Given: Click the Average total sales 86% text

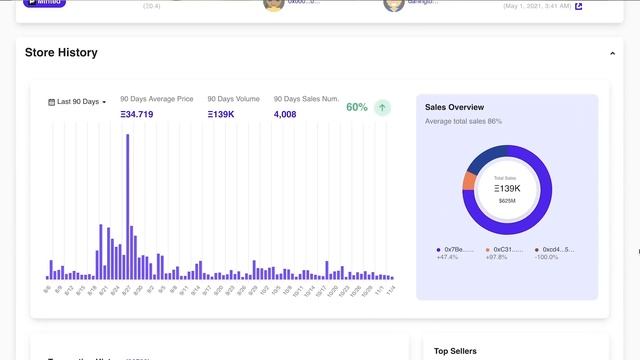Looking at the screenshot, I should click(463, 121).
